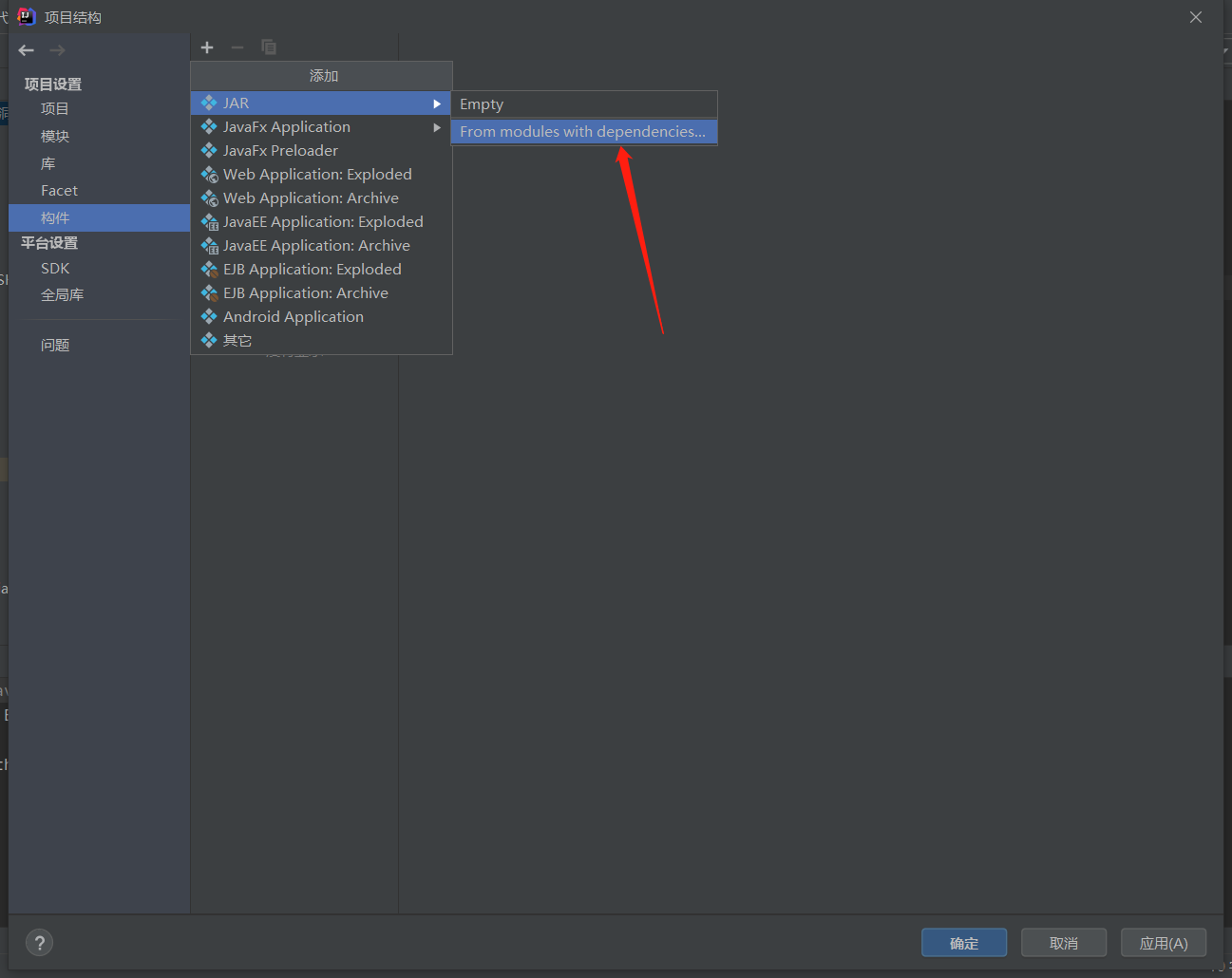Screen dimensions: 1232x978
Task: Choose Empty from the JAR submenu
Action: coord(584,104)
